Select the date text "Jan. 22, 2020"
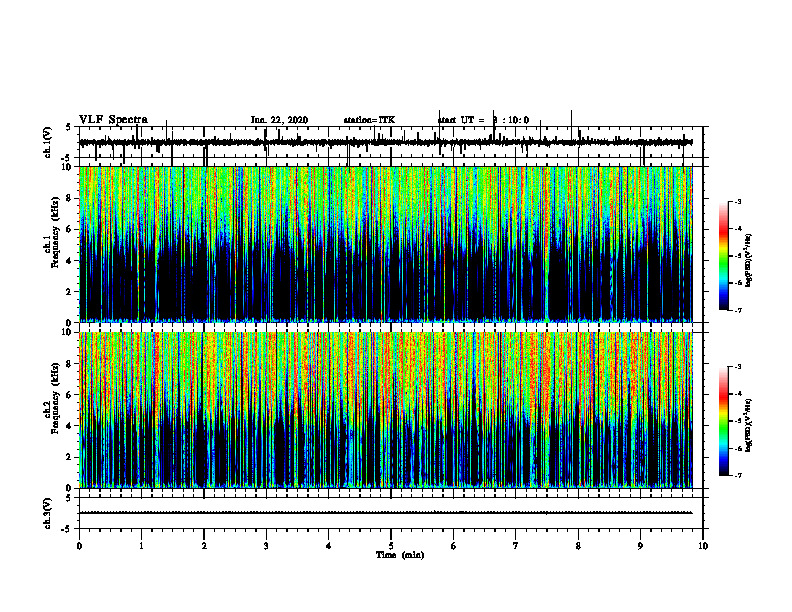Viewport: 792px width, 612px height. point(279,120)
